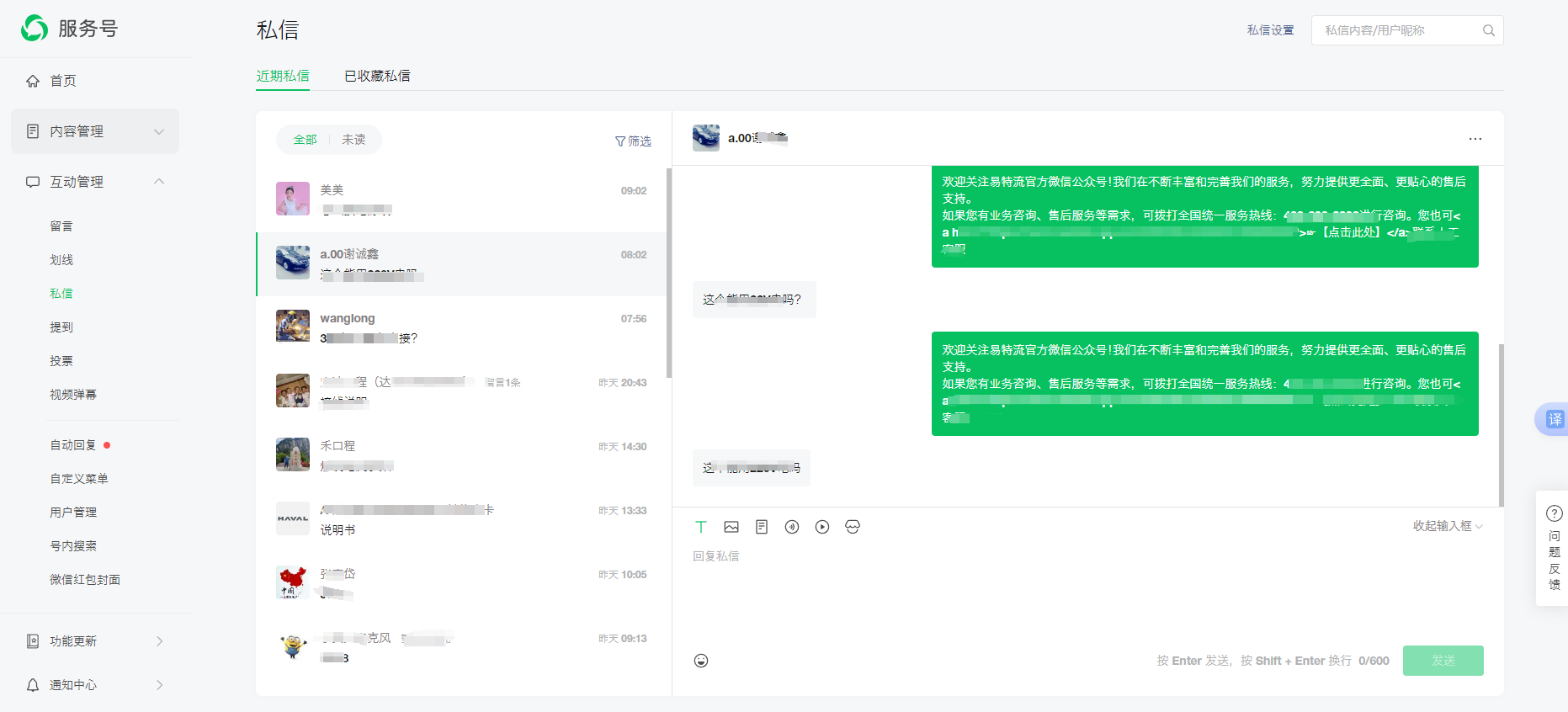Open the 筛选 filter

pos(633,141)
